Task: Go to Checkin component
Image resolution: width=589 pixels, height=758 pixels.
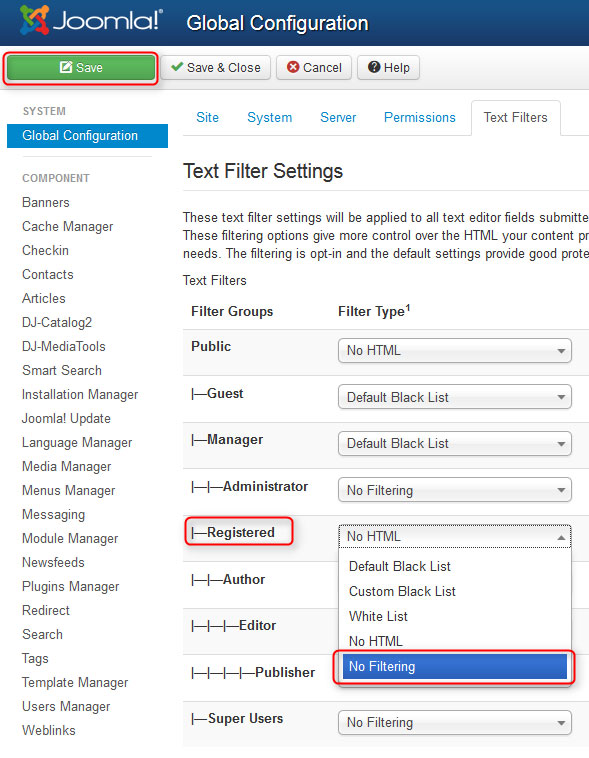Action: [x=45, y=250]
